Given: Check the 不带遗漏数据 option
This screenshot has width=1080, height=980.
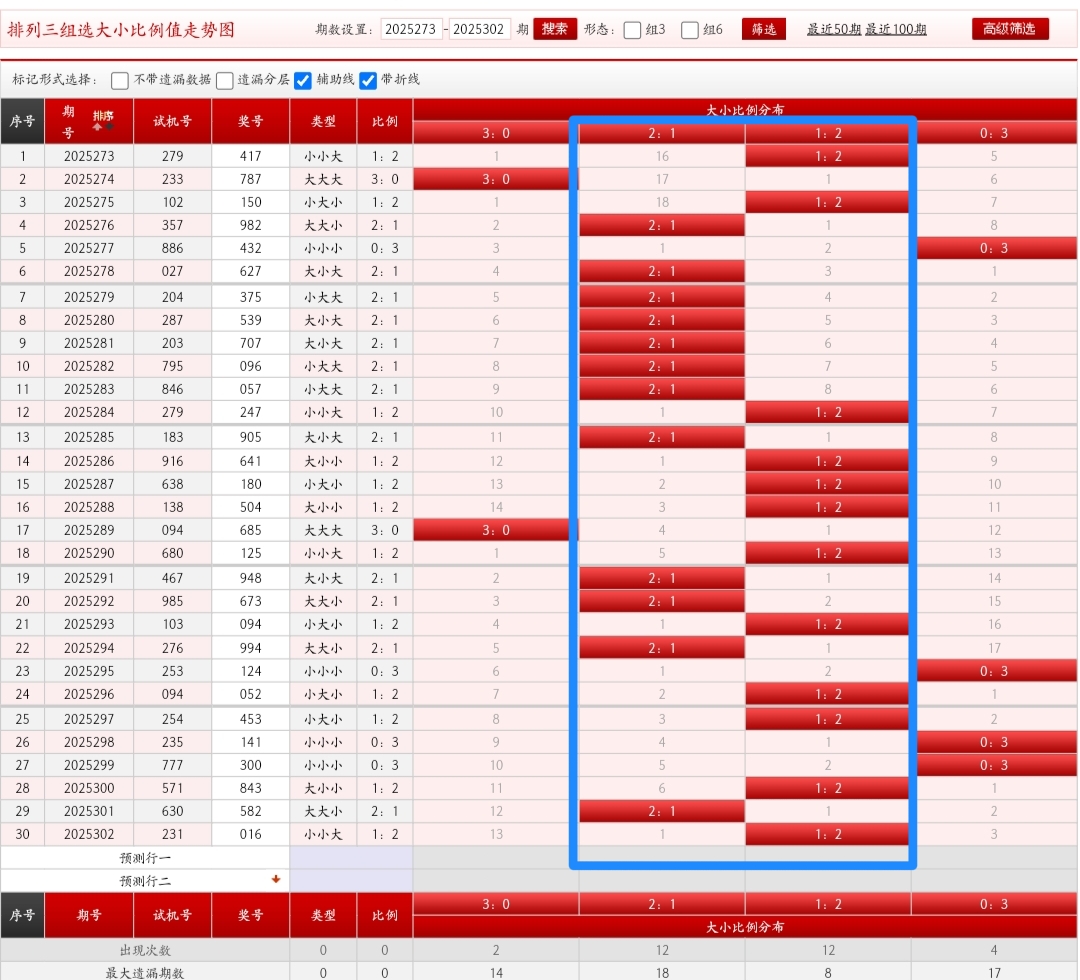Looking at the screenshot, I should 120,80.
